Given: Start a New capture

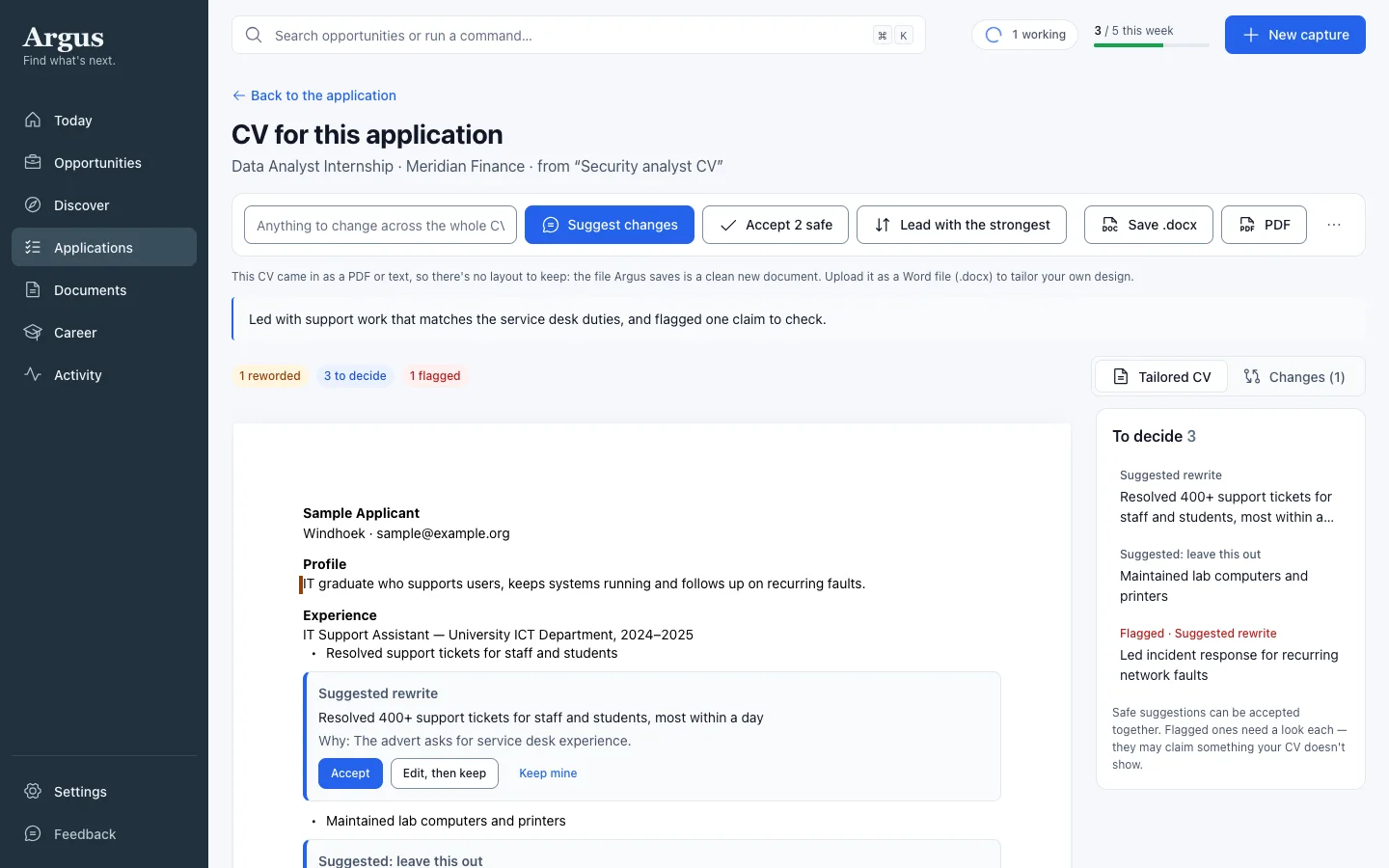Looking at the screenshot, I should pyautogui.click(x=1294, y=35).
